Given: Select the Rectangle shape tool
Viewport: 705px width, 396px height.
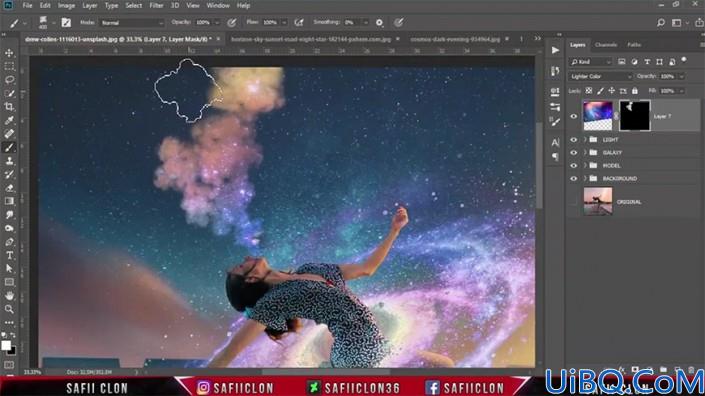Looking at the screenshot, I should point(9,282).
